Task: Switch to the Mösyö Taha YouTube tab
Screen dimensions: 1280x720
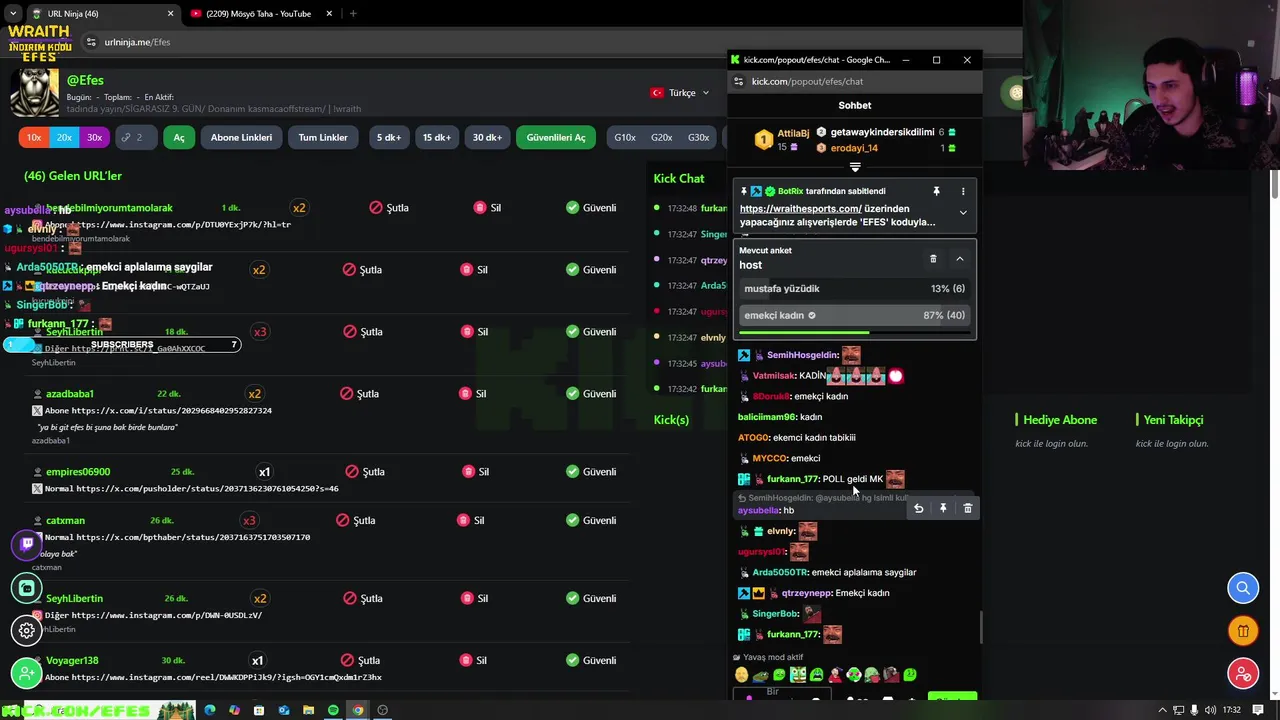Action: tap(260, 13)
